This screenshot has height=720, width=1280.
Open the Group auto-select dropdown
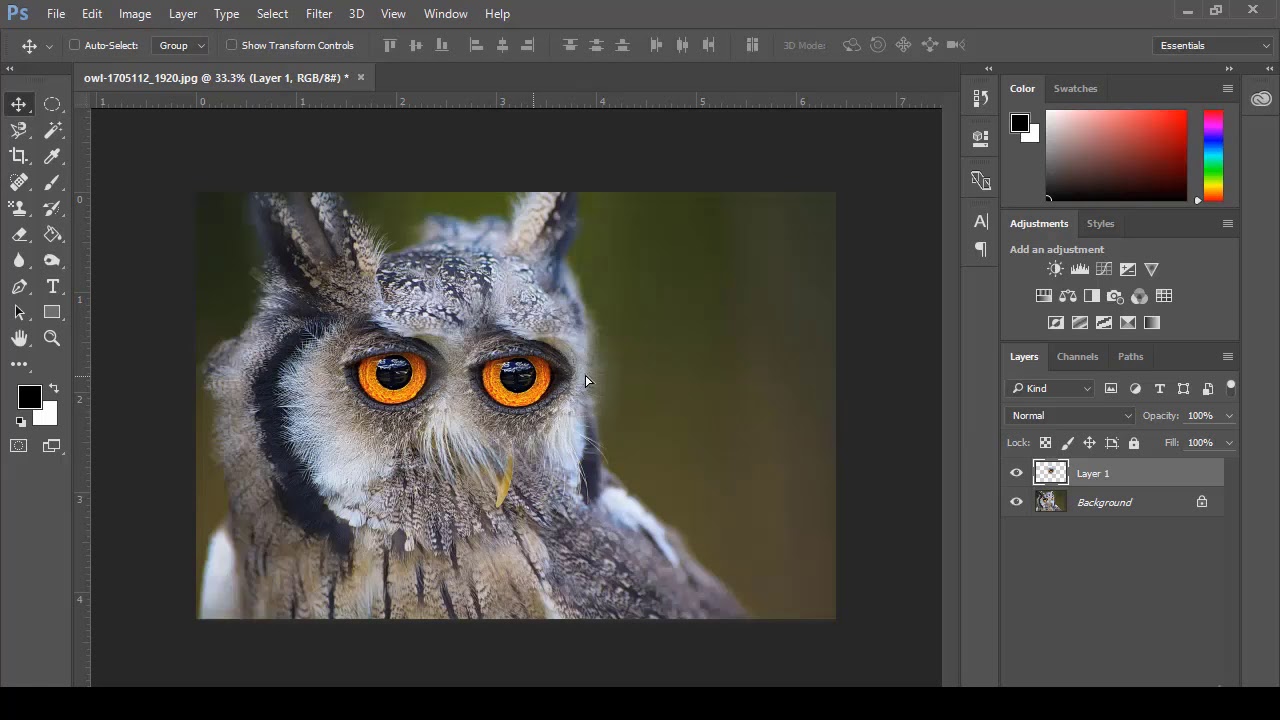coord(180,45)
